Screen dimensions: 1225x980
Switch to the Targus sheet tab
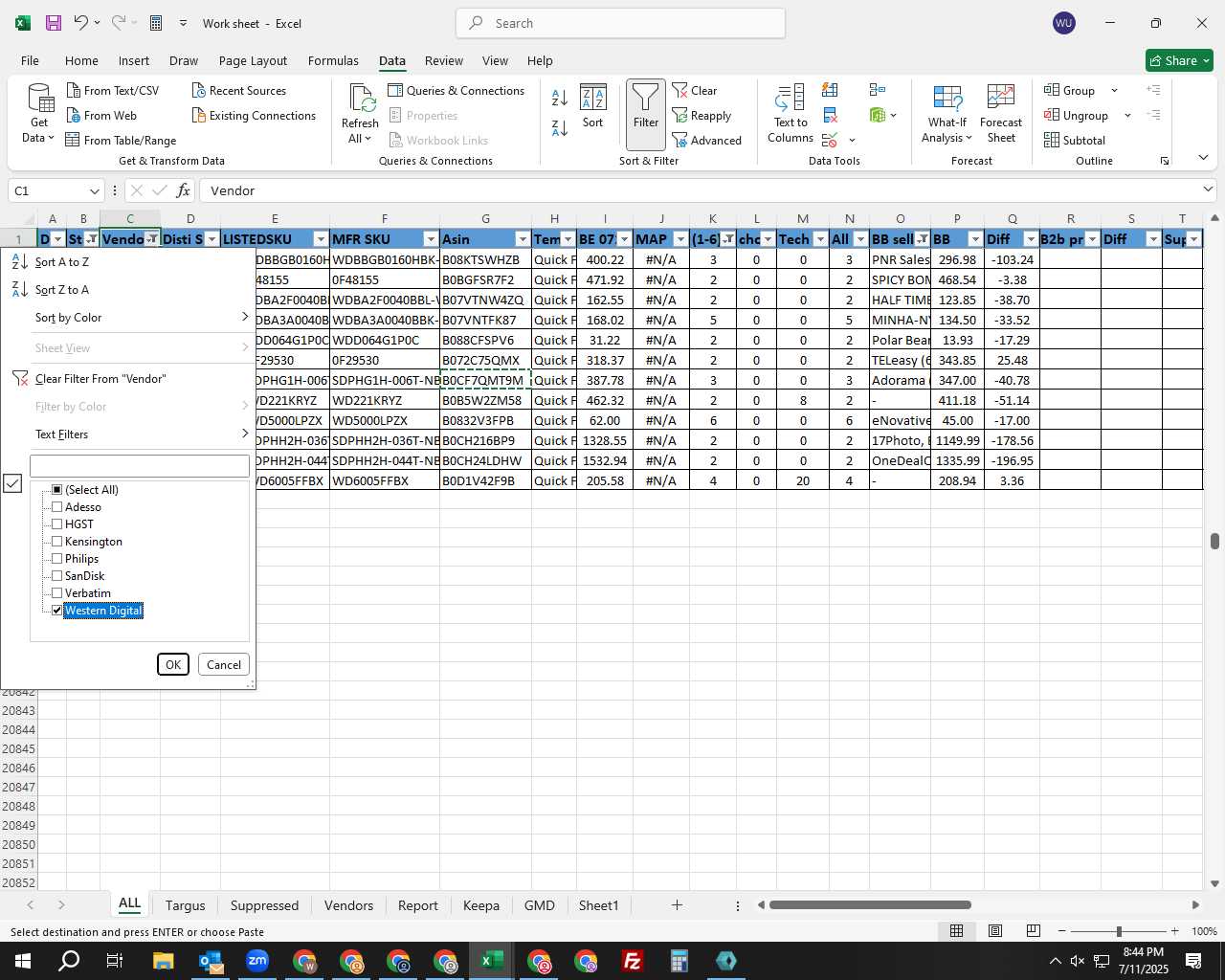[x=185, y=905]
